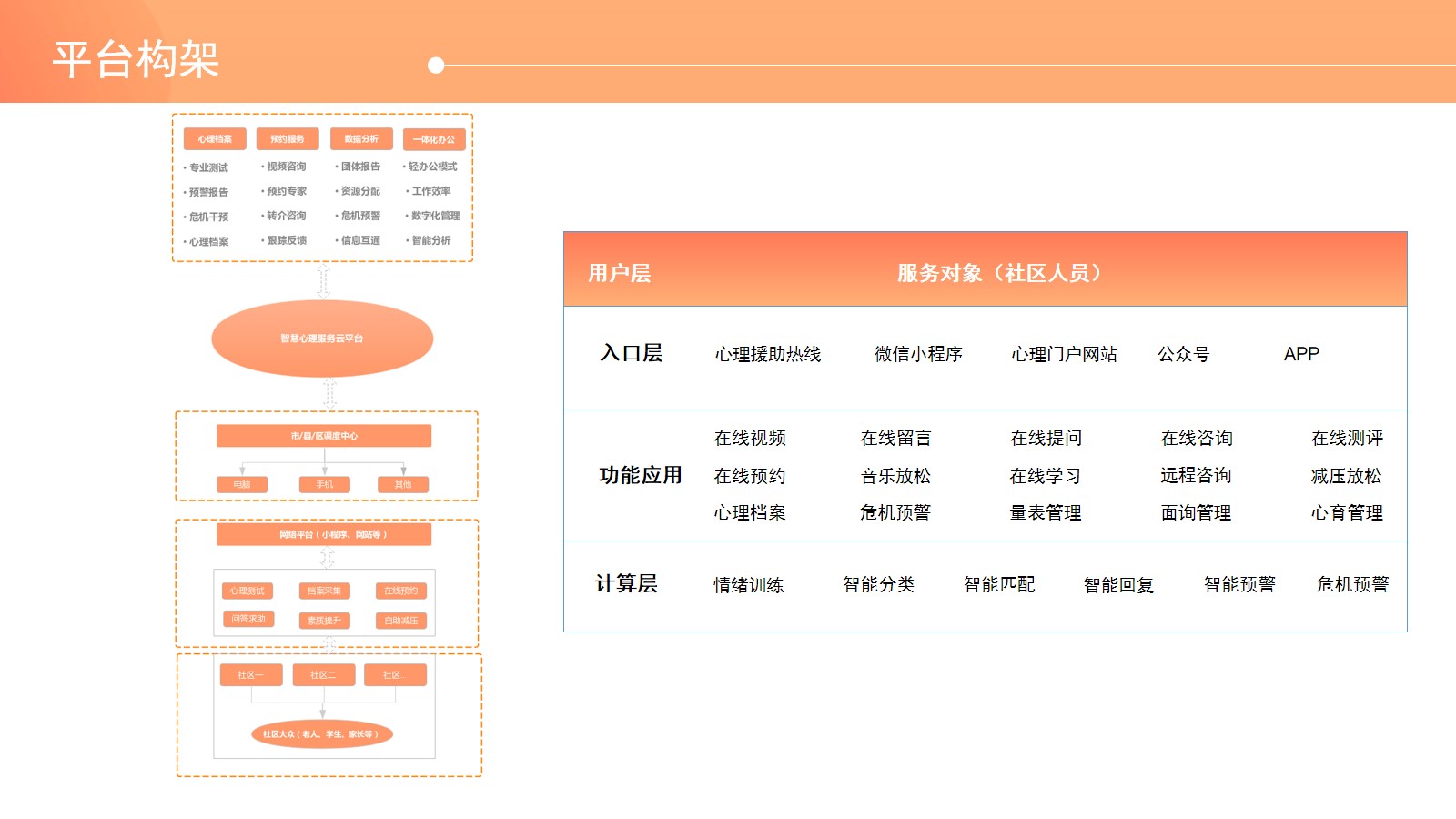
Task: Click the '轻办公模式' bullet item
Action: coord(432,167)
